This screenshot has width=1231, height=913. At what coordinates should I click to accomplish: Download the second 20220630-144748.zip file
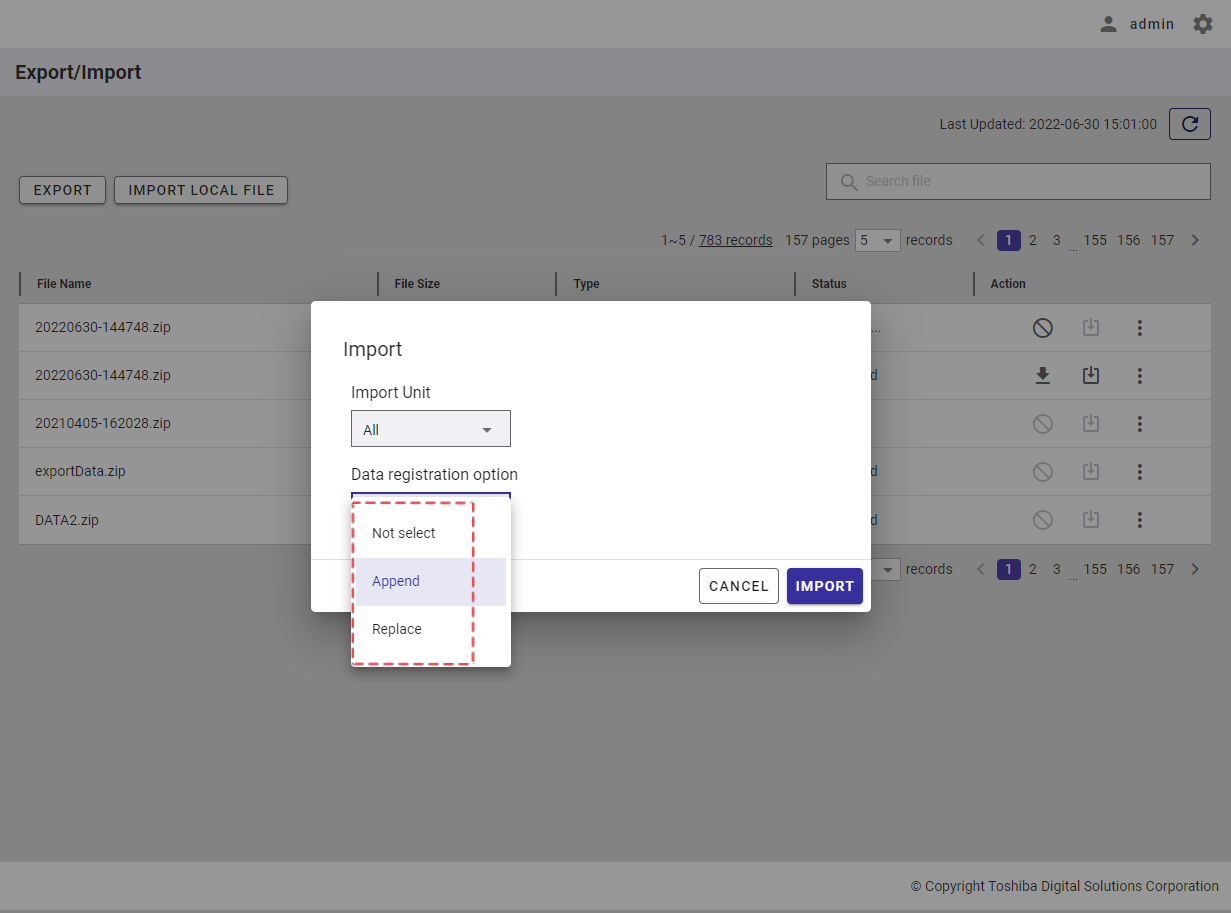(x=1042, y=376)
